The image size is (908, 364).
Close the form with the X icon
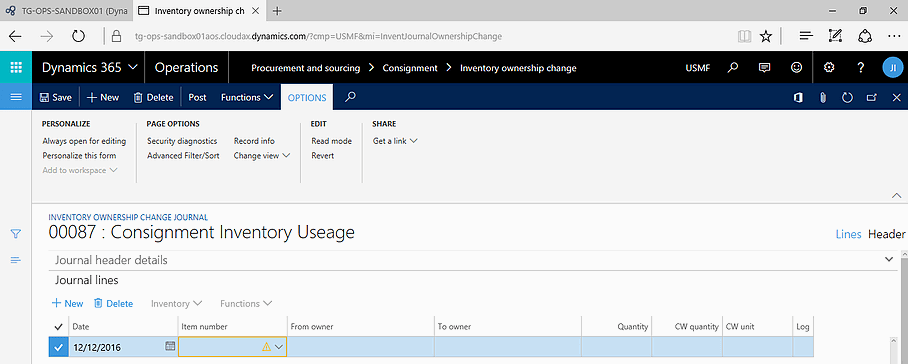coord(896,98)
